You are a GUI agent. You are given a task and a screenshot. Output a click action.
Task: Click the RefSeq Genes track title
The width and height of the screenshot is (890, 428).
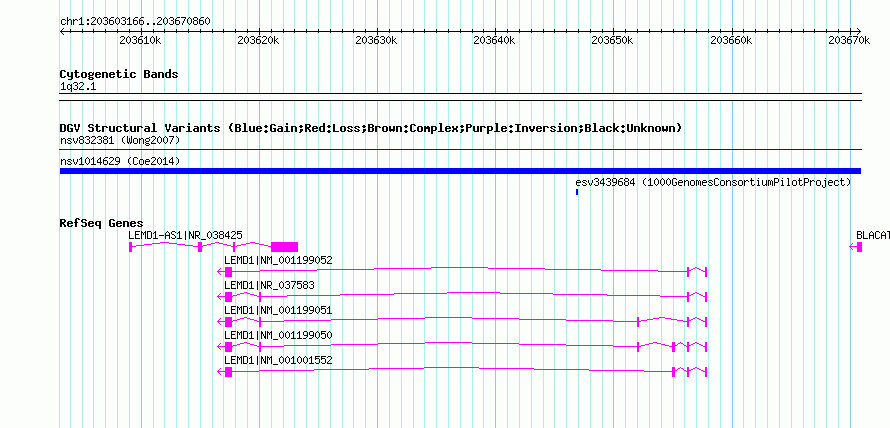[101, 223]
